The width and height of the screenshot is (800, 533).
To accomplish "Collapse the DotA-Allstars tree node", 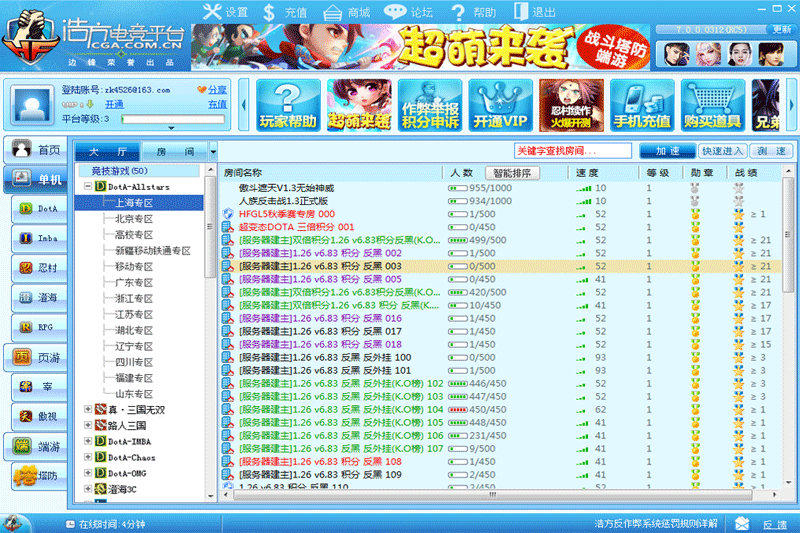I will coord(88,186).
